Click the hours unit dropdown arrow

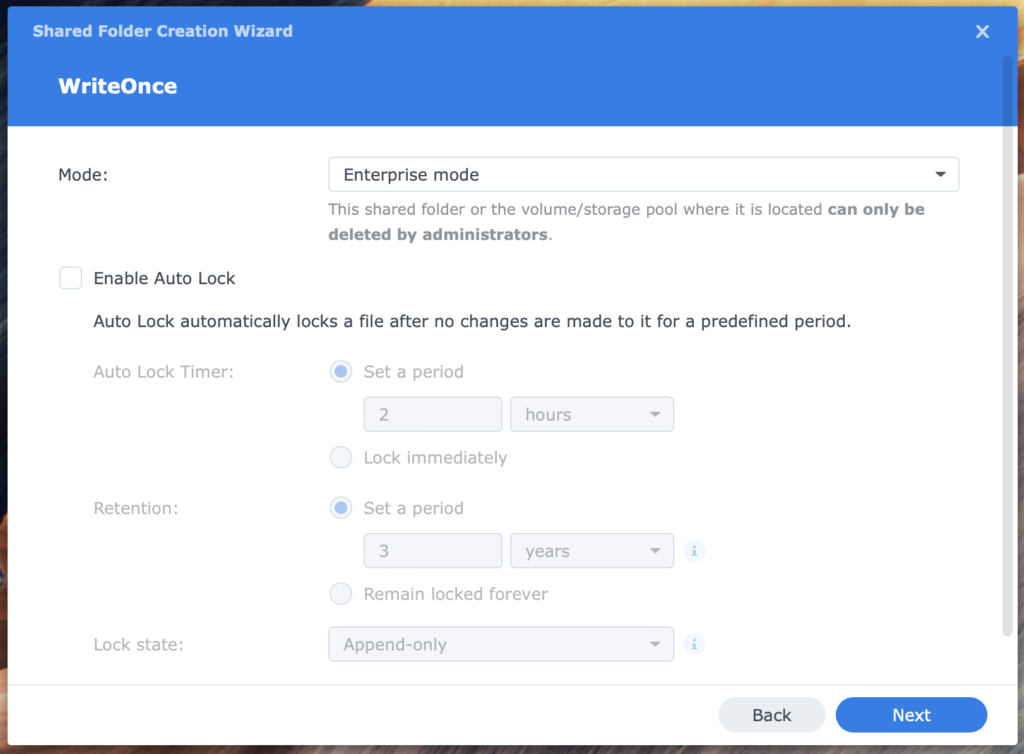656,414
